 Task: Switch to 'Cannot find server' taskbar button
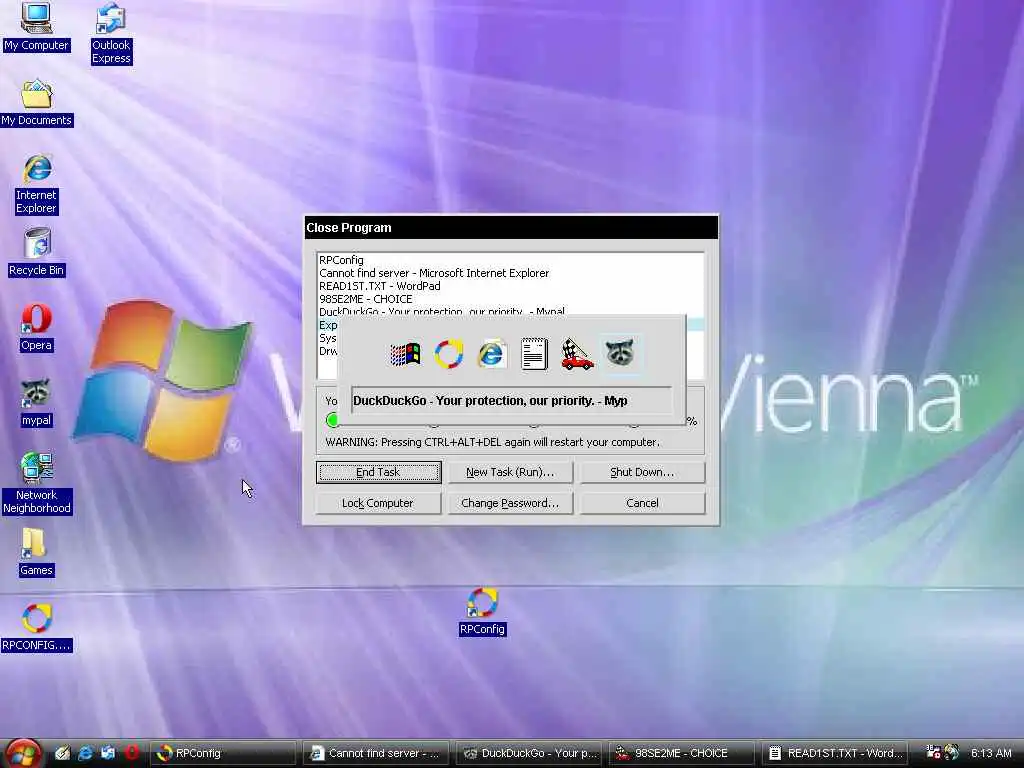click(376, 753)
